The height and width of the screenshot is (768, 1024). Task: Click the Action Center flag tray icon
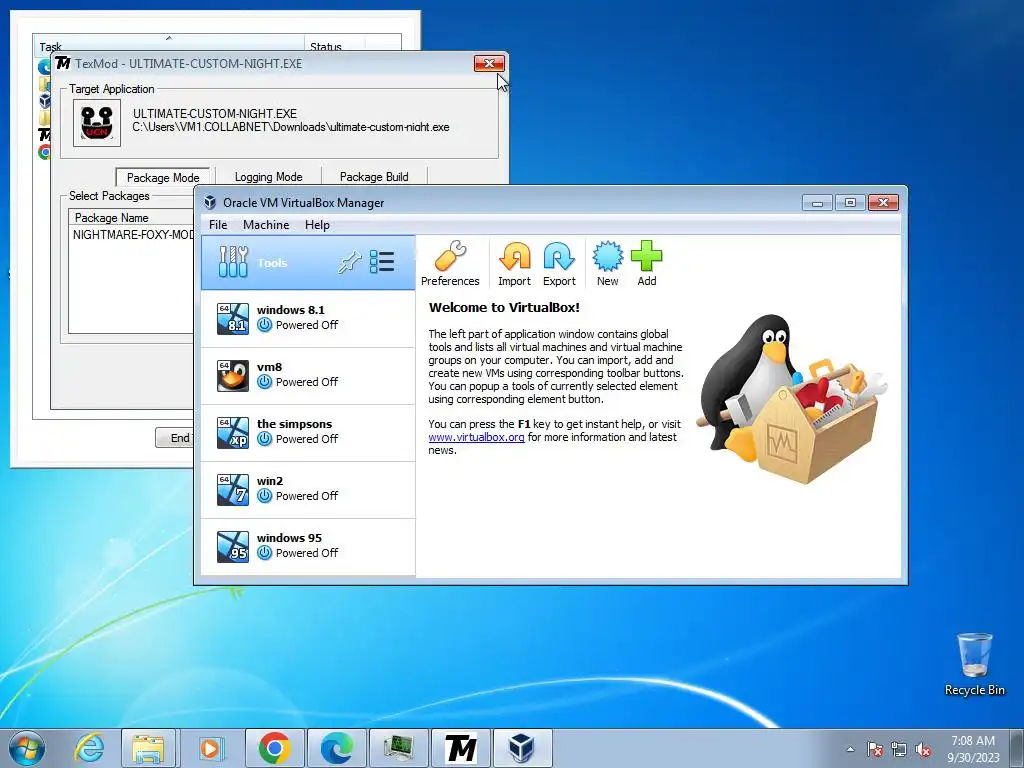(875, 750)
